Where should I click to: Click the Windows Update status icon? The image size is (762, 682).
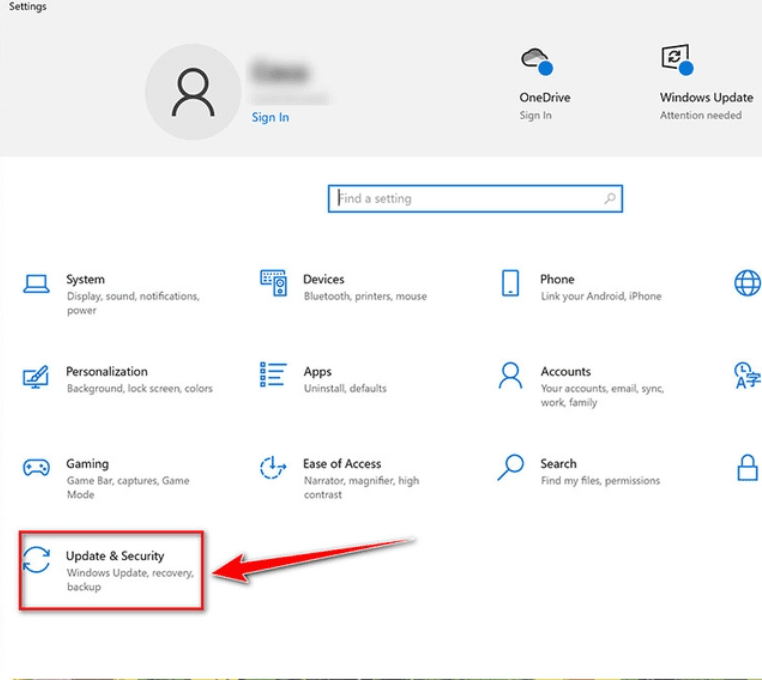click(677, 60)
